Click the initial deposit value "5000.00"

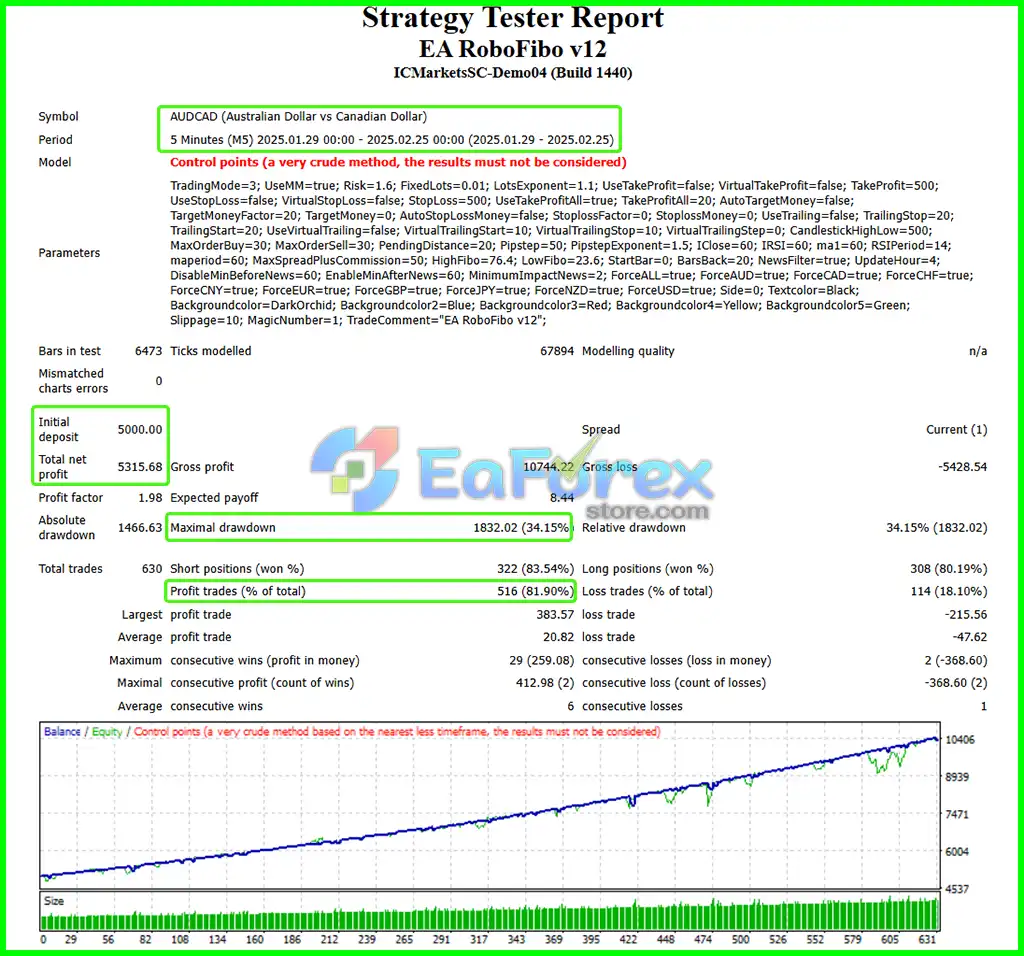(140, 430)
